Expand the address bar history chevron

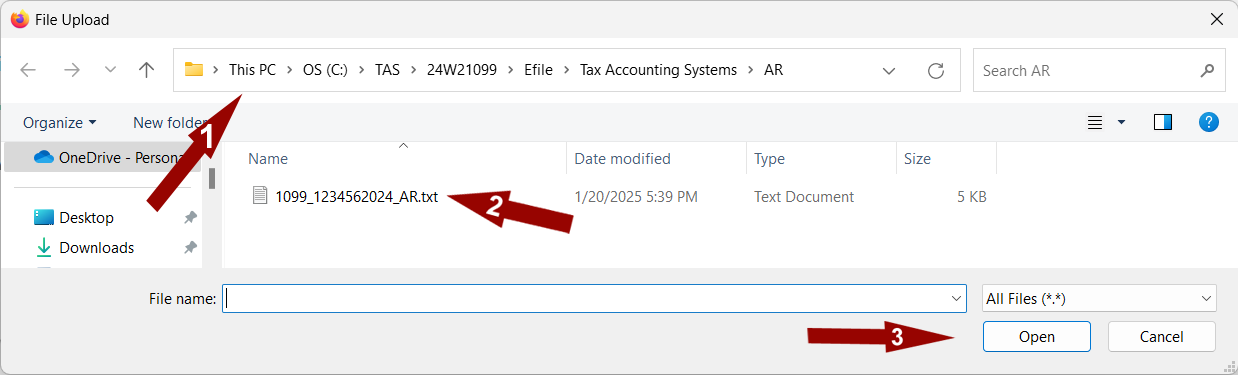[x=888, y=71]
